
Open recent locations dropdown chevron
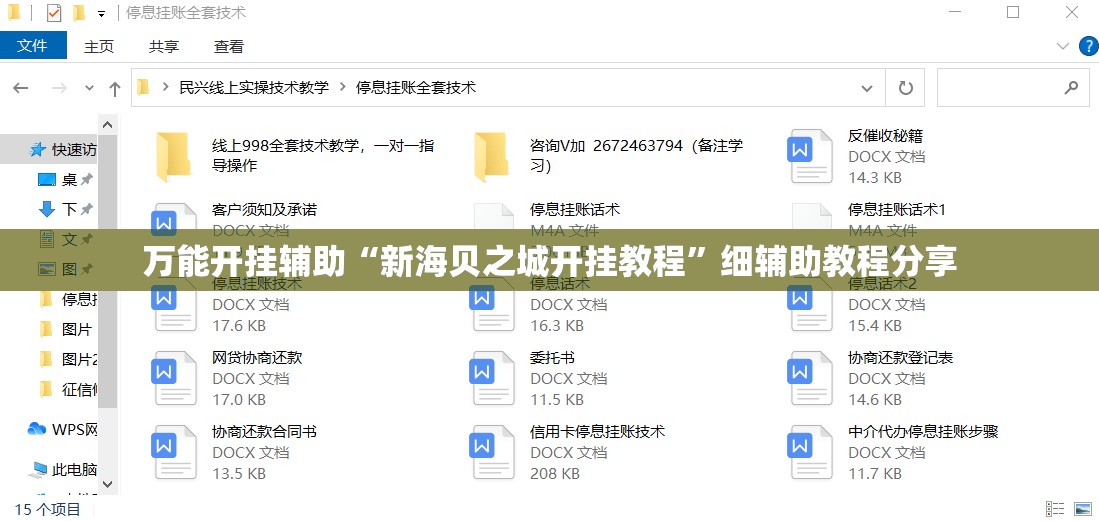tap(89, 88)
